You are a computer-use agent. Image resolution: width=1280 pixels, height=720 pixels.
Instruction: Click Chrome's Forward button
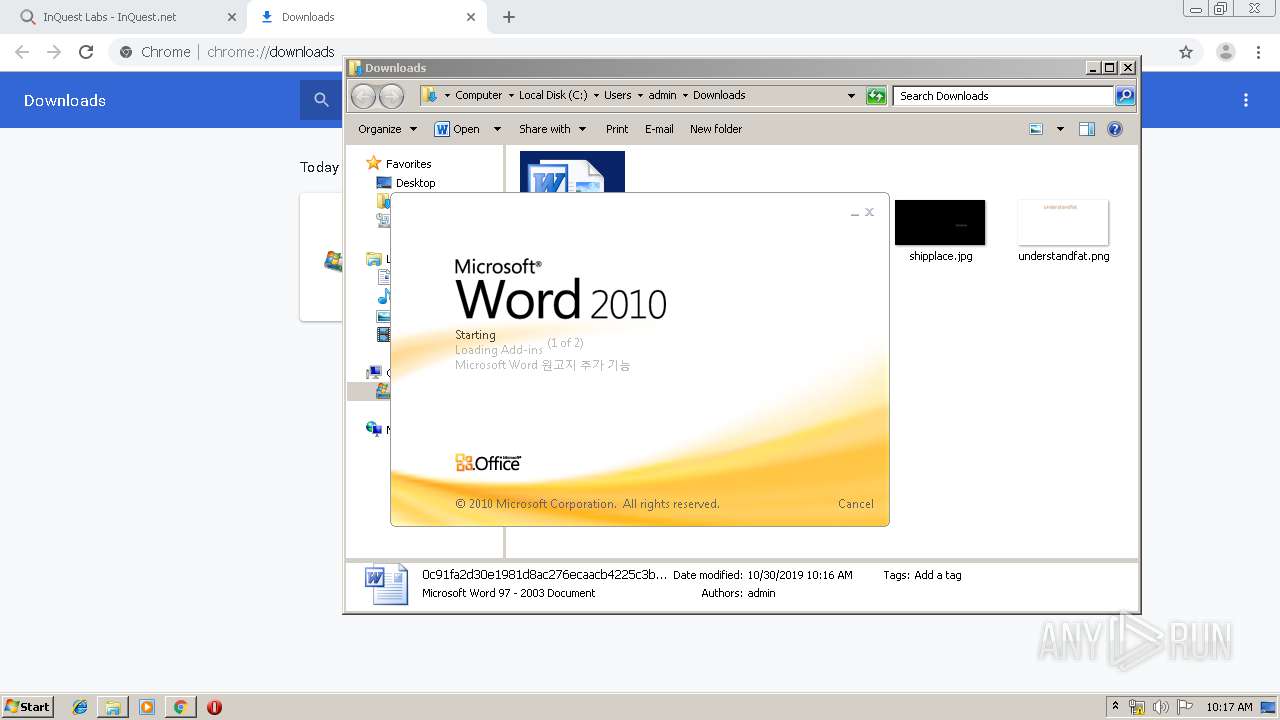coord(54,52)
